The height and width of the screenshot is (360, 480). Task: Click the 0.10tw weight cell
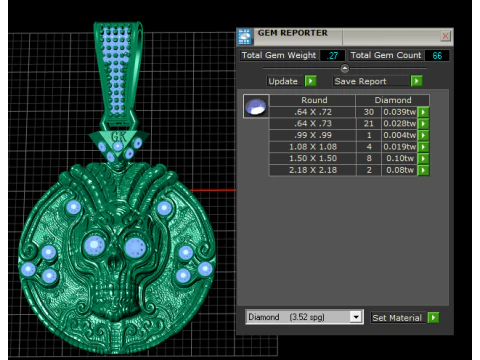click(399, 158)
